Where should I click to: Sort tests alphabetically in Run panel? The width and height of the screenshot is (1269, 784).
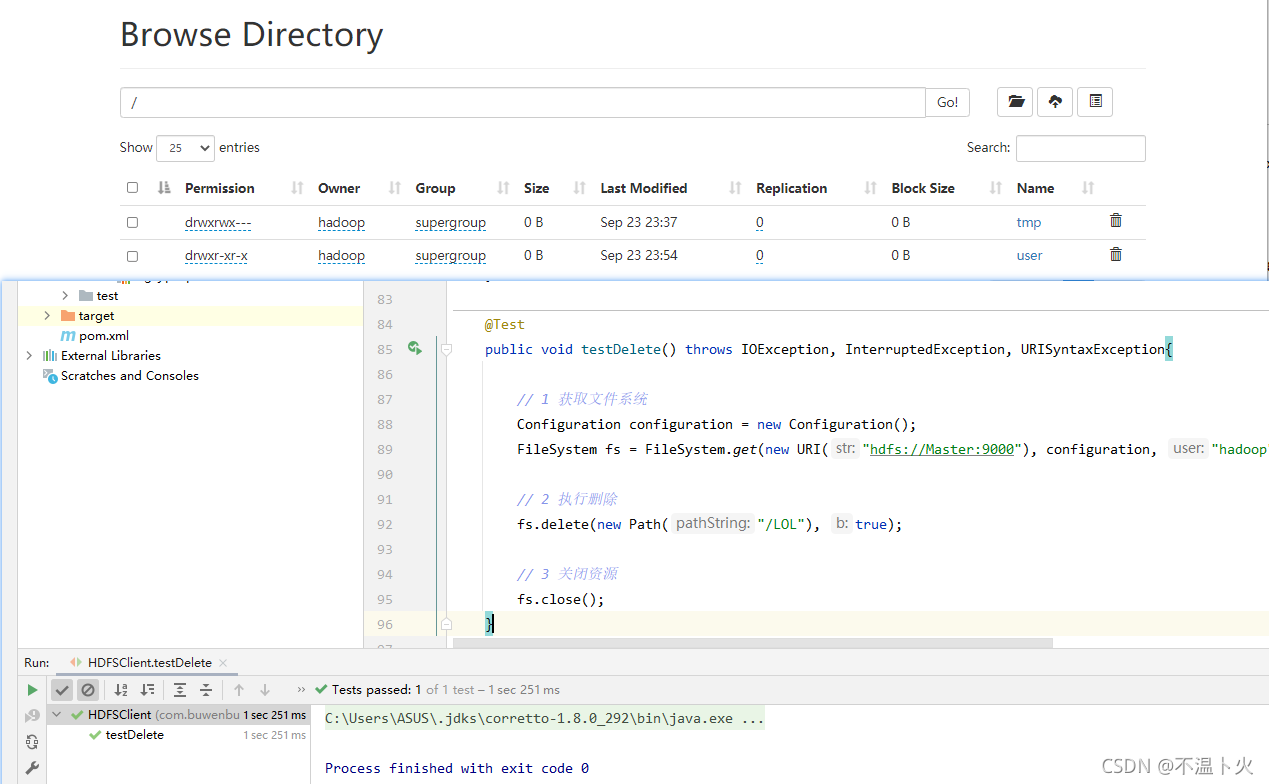click(121, 690)
